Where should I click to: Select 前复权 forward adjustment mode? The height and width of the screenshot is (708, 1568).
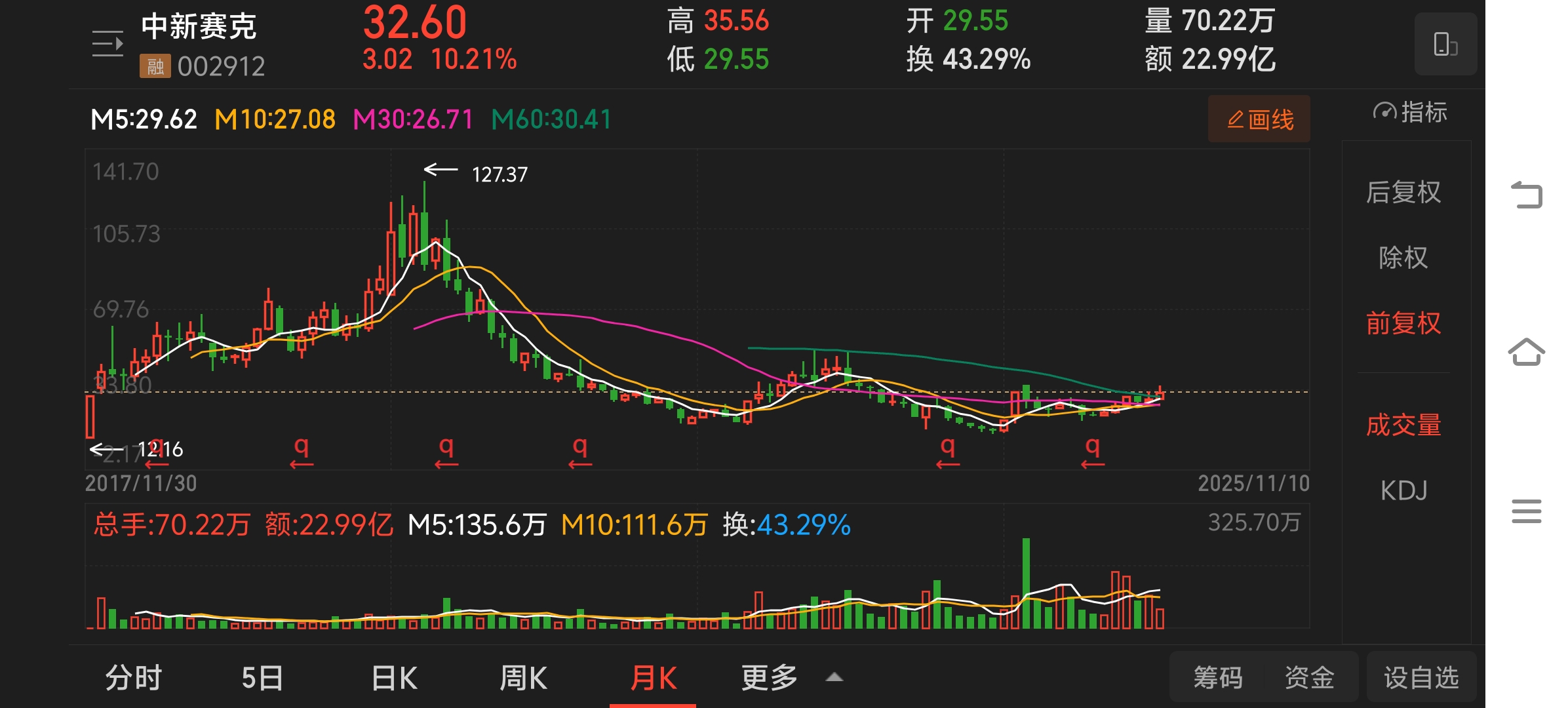coord(1403,323)
